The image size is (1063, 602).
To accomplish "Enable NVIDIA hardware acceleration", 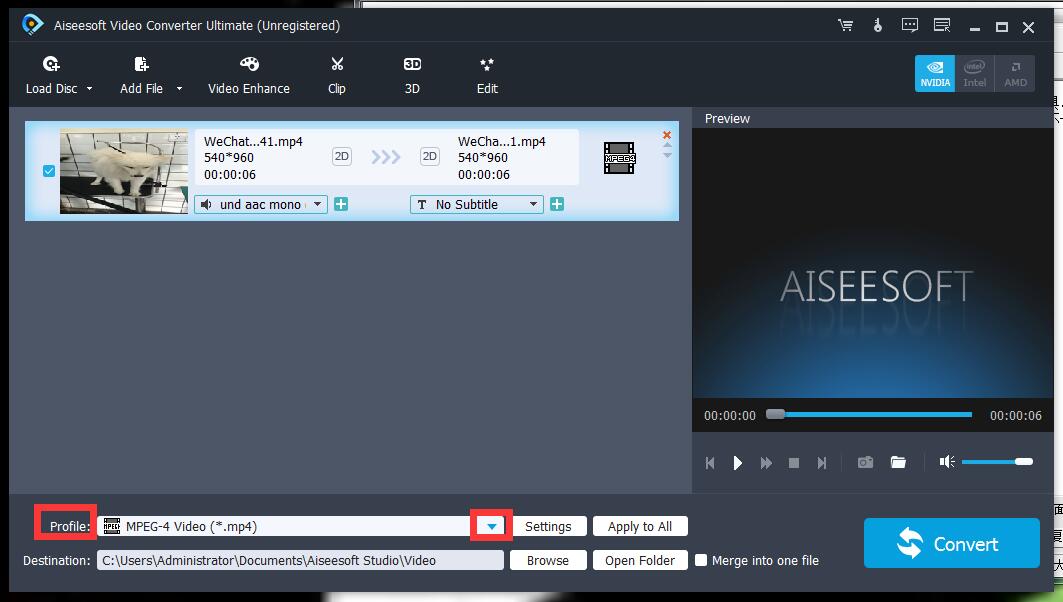I will pyautogui.click(x=935, y=73).
